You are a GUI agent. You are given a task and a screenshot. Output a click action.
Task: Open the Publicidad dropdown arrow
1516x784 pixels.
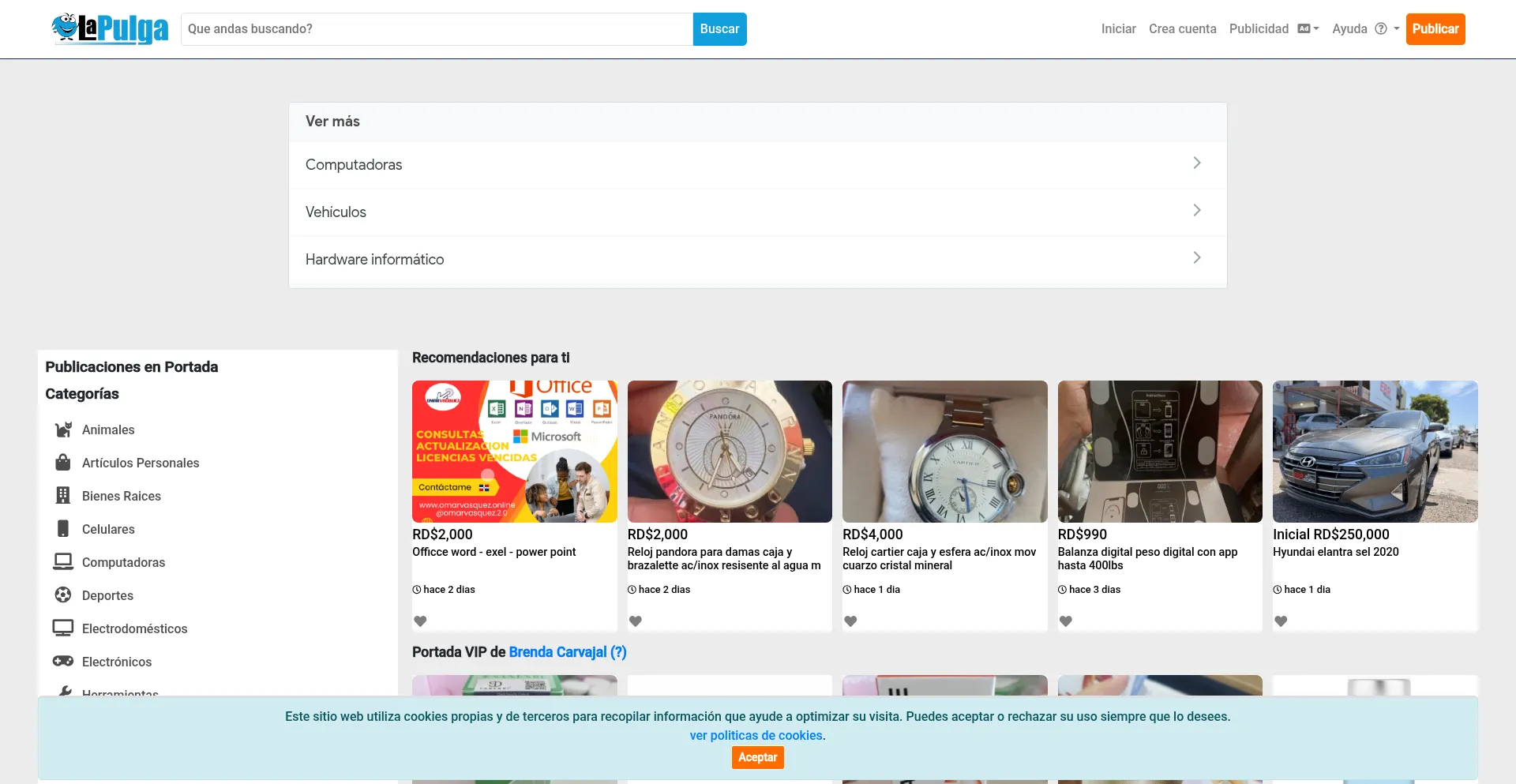[1316, 29]
